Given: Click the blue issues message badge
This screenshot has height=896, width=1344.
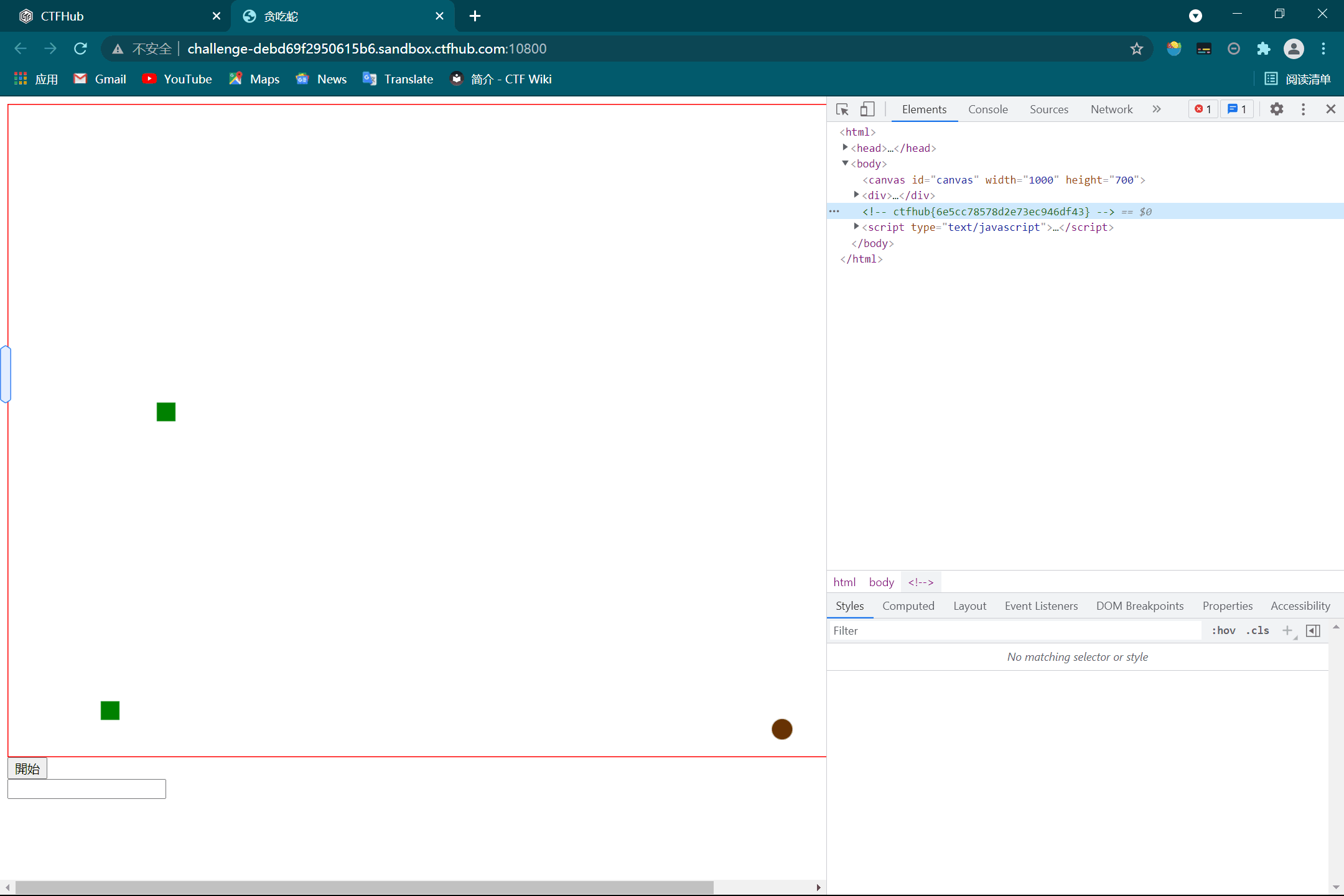Looking at the screenshot, I should point(1236,109).
